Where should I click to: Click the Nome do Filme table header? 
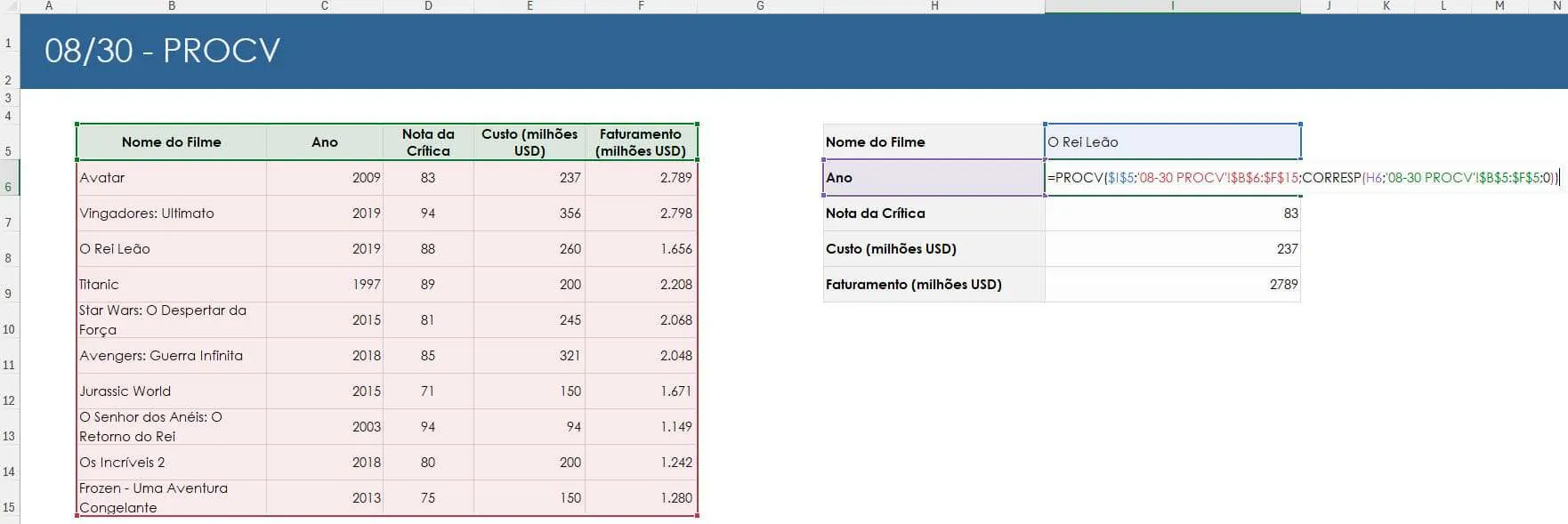pyautogui.click(x=172, y=142)
